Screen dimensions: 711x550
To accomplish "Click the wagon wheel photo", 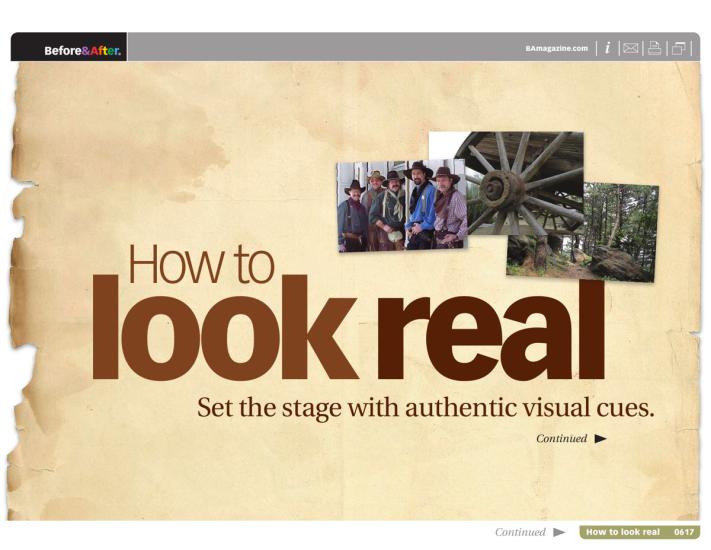I will (x=521, y=182).
